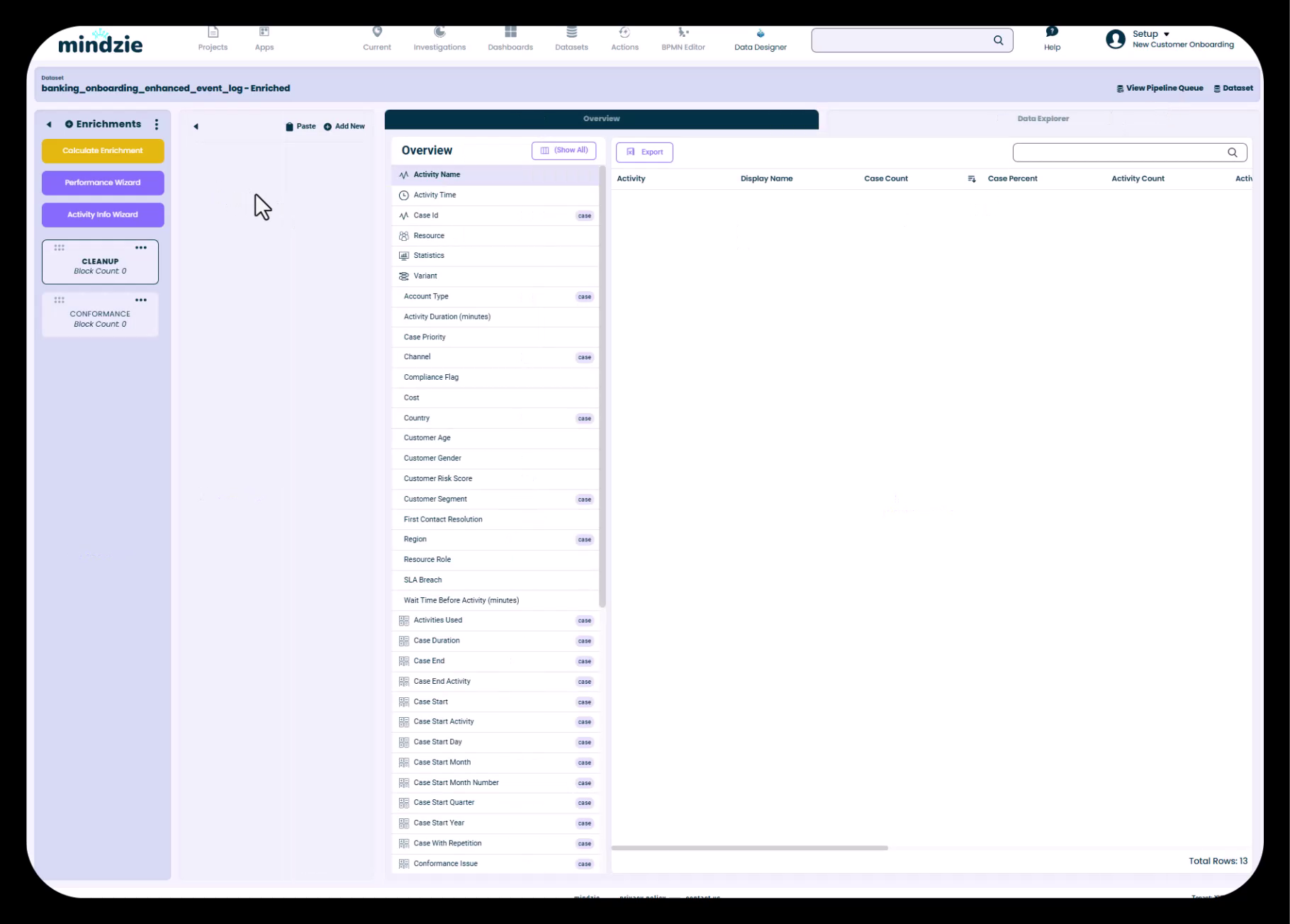Collapse the Enrichments panel with left arrow
This screenshot has width=1290, height=924.
[49, 125]
